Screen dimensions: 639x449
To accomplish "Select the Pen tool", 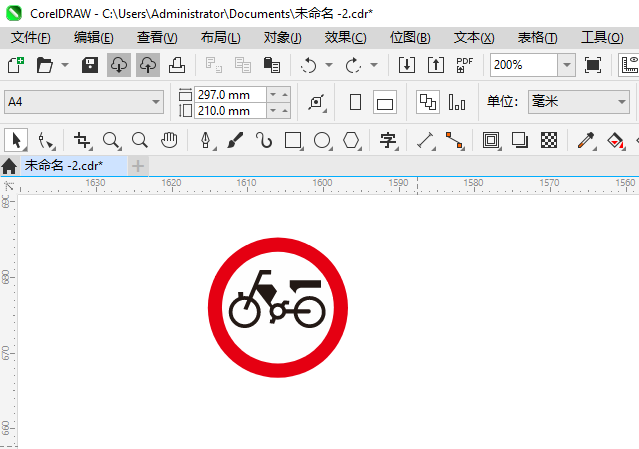I will click(206, 141).
